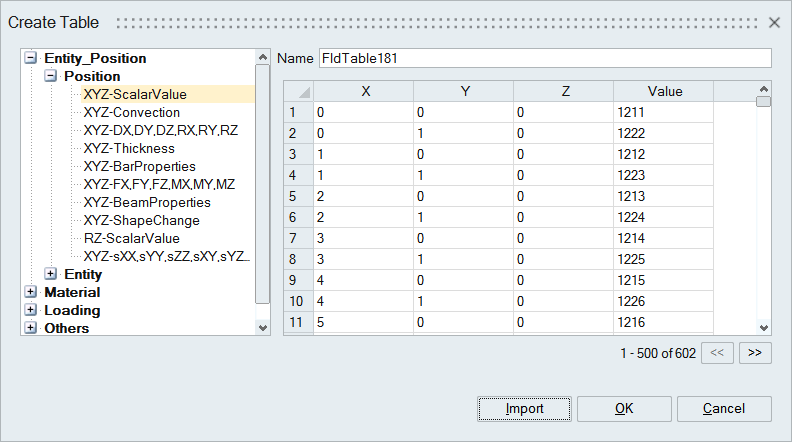
Task: Go to next page of rows
Action: [756, 352]
